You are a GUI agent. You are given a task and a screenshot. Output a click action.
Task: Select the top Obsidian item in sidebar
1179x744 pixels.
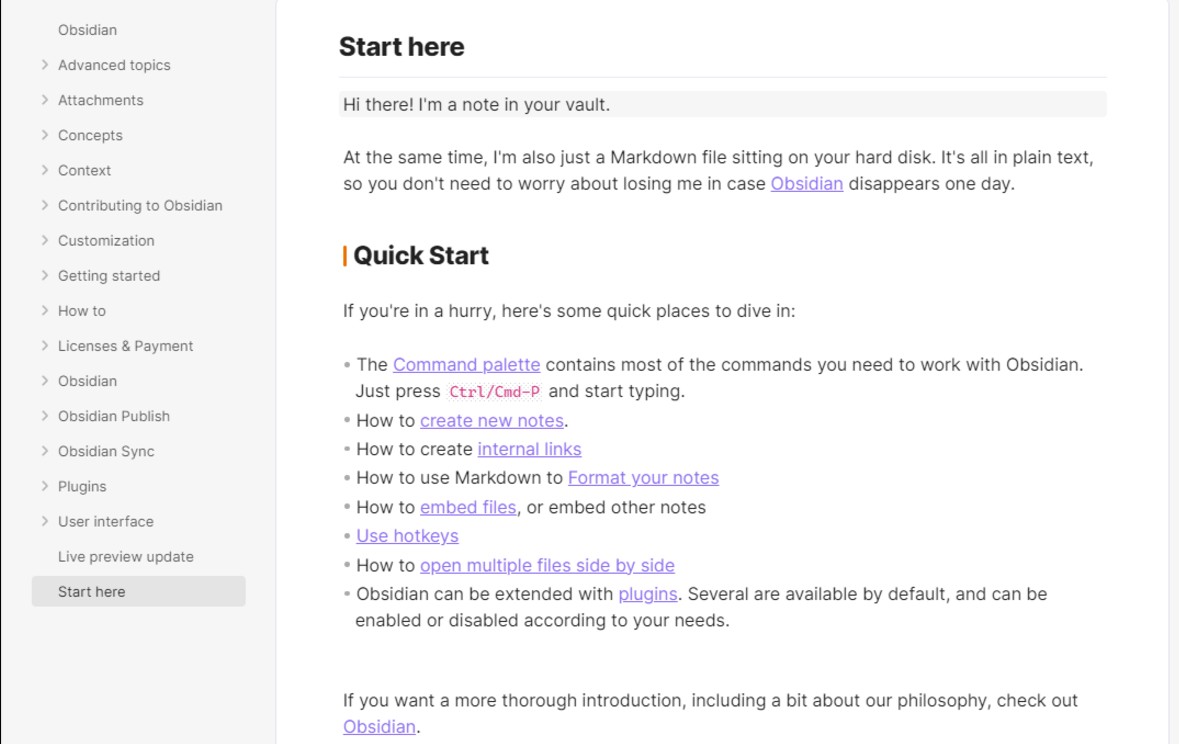coord(87,30)
